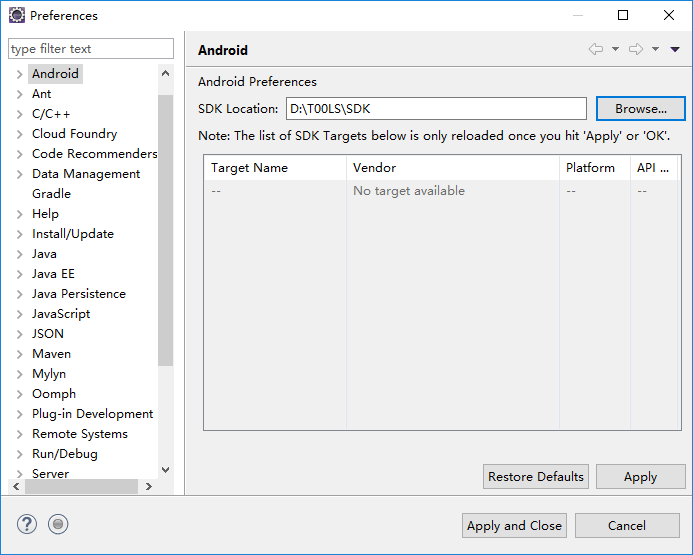Go forward with the right arrow icon
Image resolution: width=693 pixels, height=555 pixels.
tap(636, 49)
